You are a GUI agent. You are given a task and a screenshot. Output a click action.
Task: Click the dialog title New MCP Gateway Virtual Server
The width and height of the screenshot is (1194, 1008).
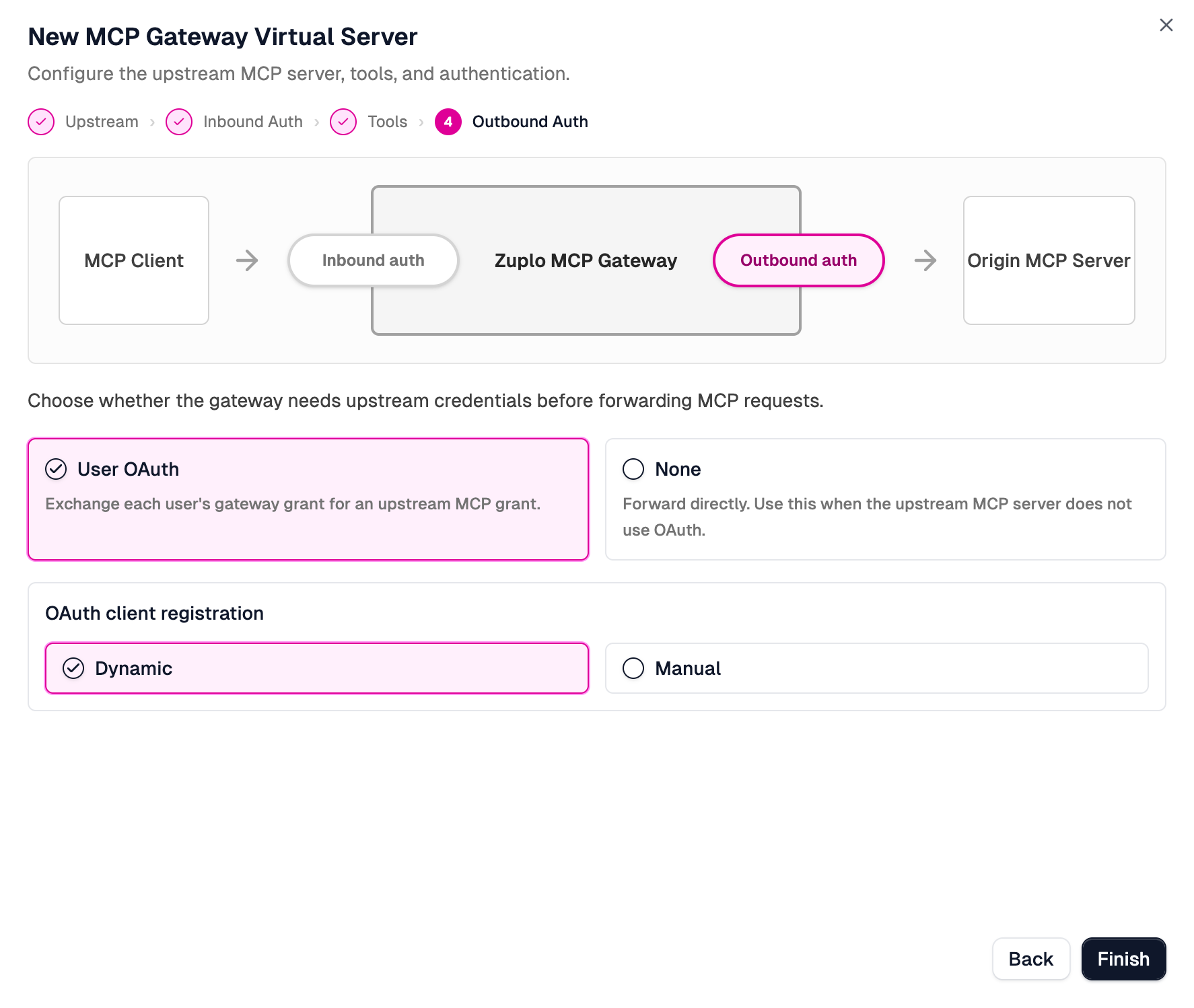tap(223, 37)
